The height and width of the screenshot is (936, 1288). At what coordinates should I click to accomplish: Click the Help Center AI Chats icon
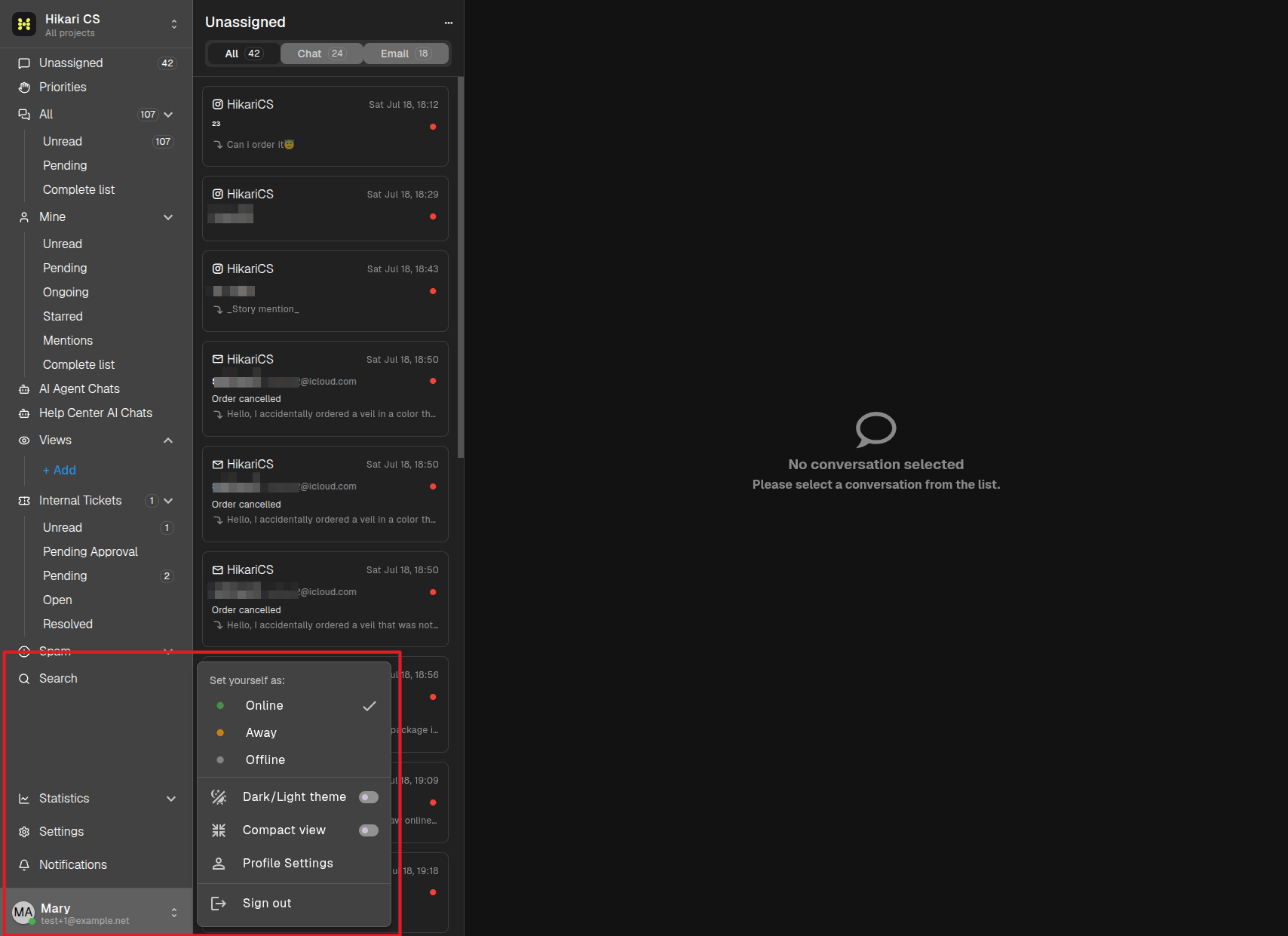pyautogui.click(x=24, y=413)
